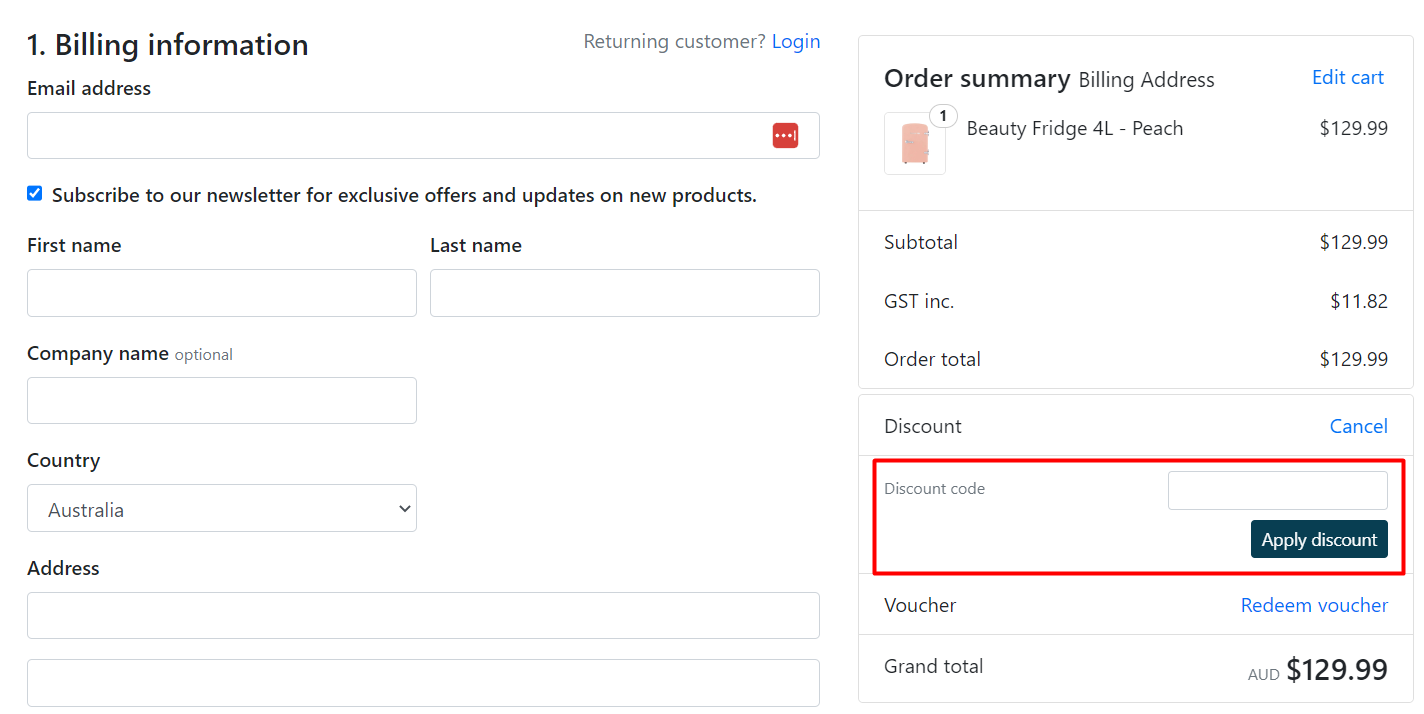Focus the Discount code input box
Image resolution: width=1424 pixels, height=714 pixels.
click(1278, 490)
